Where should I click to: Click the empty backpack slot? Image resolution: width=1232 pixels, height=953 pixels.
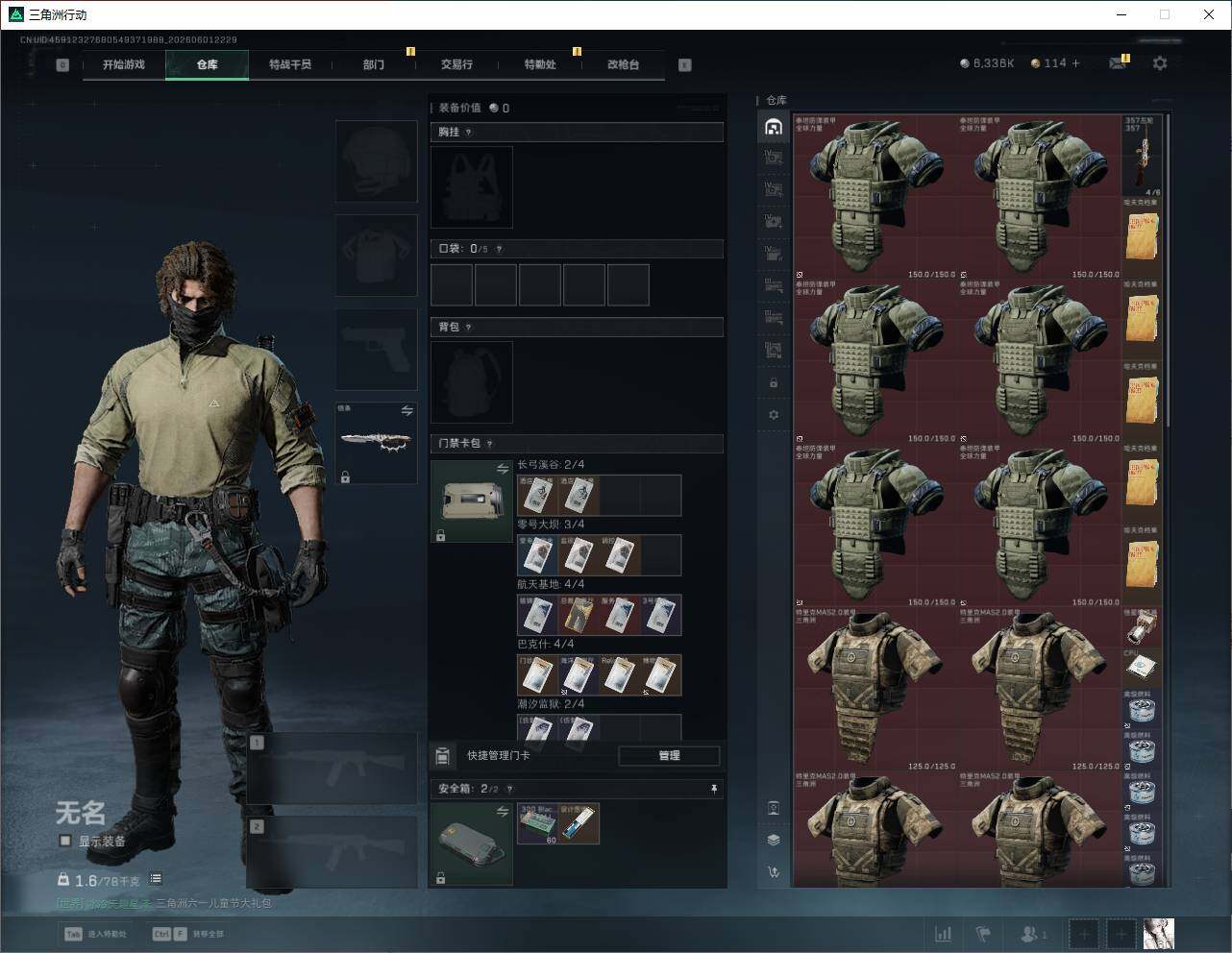[x=472, y=382]
